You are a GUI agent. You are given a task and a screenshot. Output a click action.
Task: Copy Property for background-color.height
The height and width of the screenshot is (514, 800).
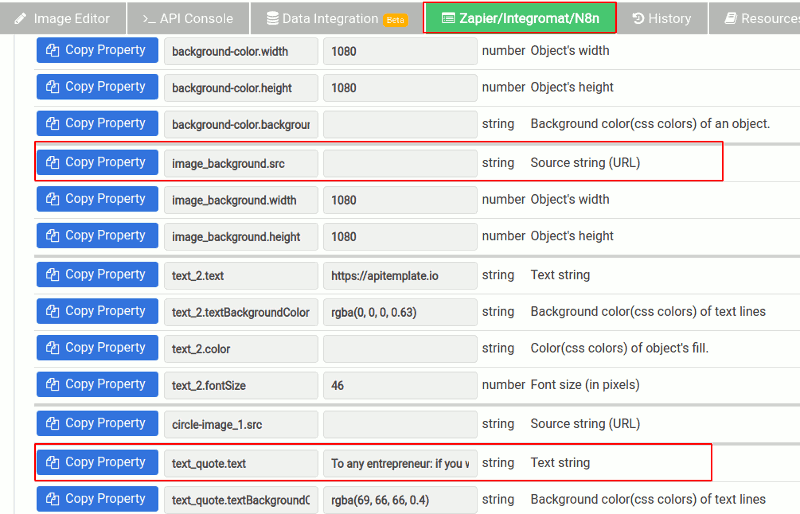click(x=97, y=87)
